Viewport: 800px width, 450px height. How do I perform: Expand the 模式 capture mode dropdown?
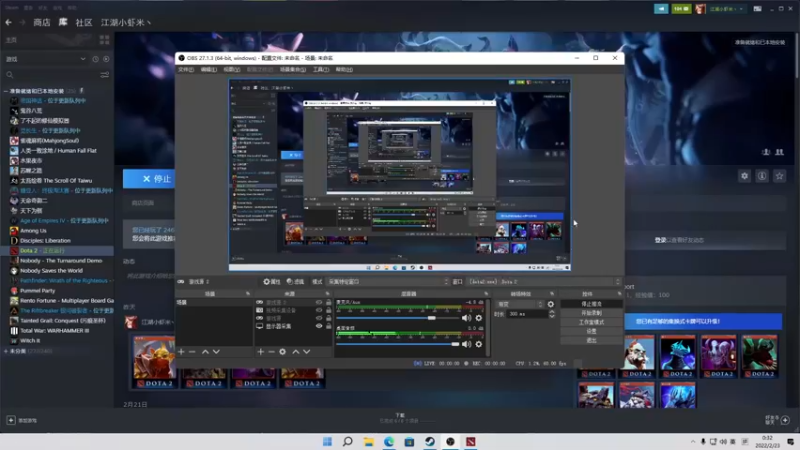(x=388, y=282)
